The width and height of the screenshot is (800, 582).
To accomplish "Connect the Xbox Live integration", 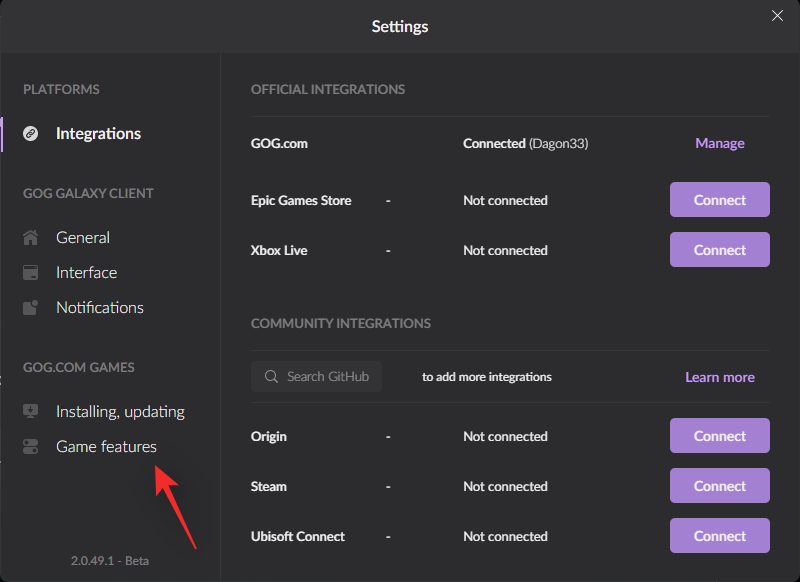I will tap(720, 250).
